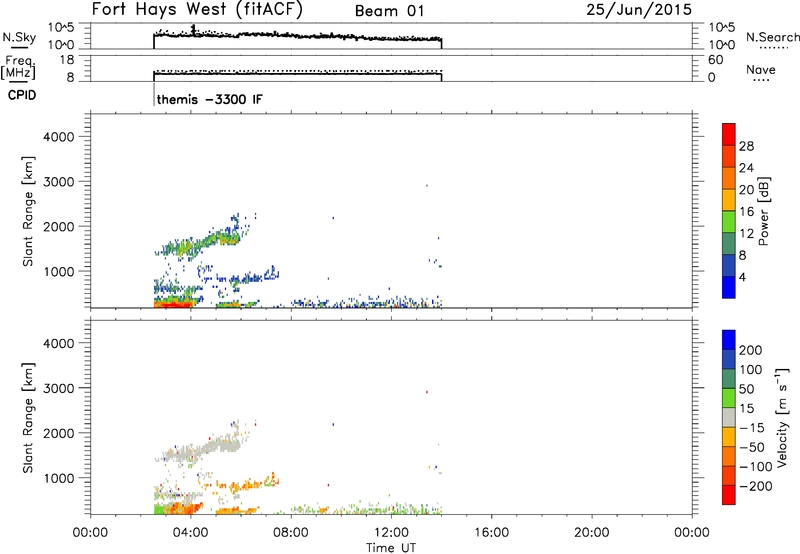The image size is (800, 554).
Task: Click the 'Power [dB]' colorbar label
Action: (x=763, y=211)
